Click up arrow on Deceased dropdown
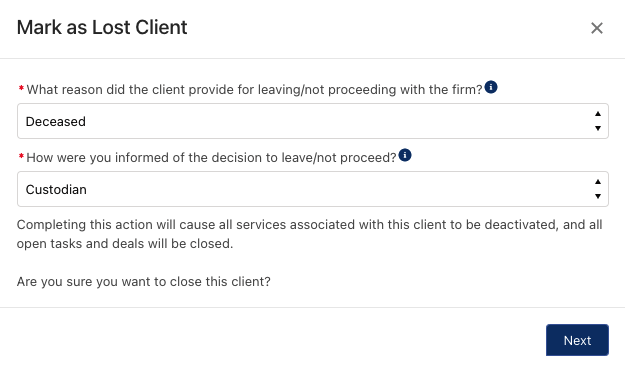The height and width of the screenshot is (365, 625). 597,114
